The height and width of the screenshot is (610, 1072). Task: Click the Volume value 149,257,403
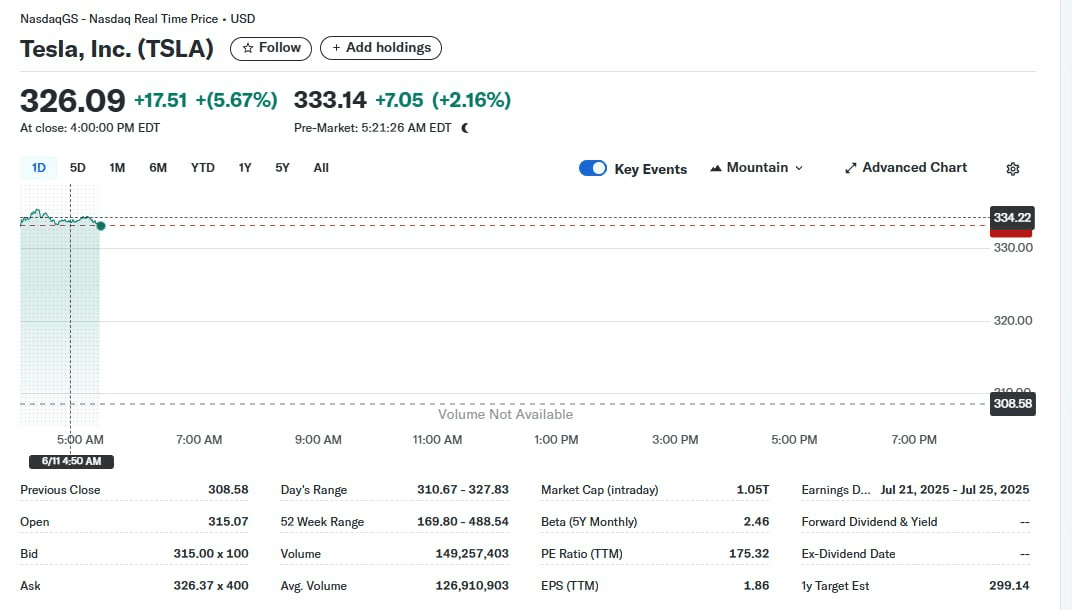tap(472, 553)
